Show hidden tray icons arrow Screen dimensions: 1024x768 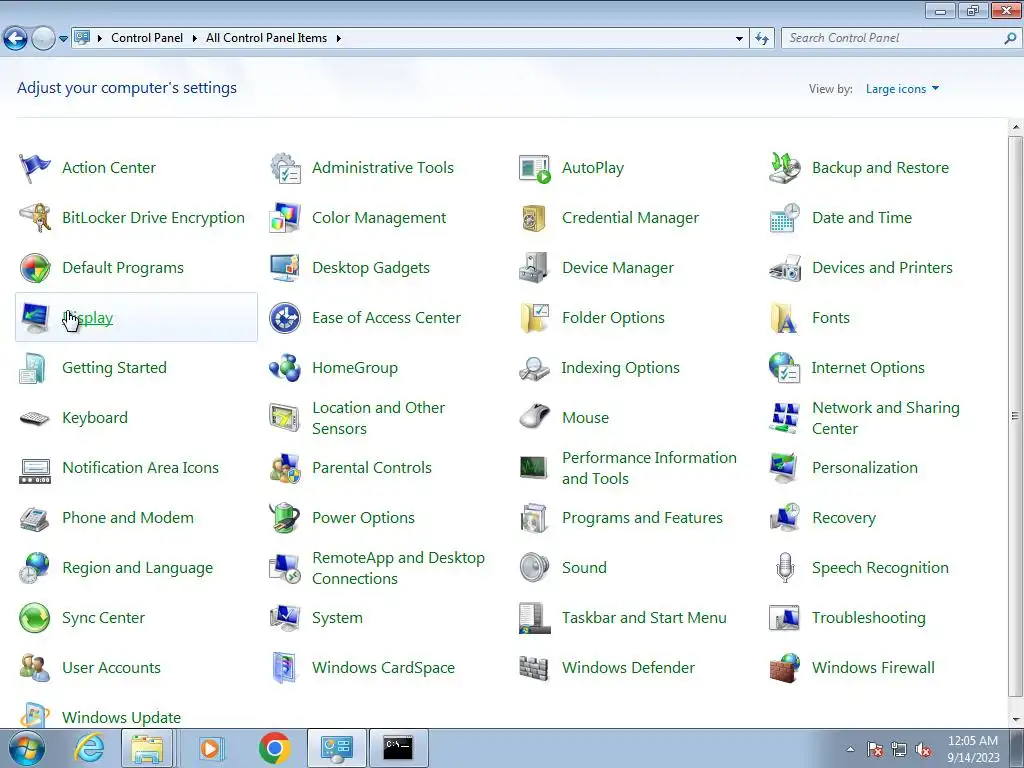(x=850, y=749)
